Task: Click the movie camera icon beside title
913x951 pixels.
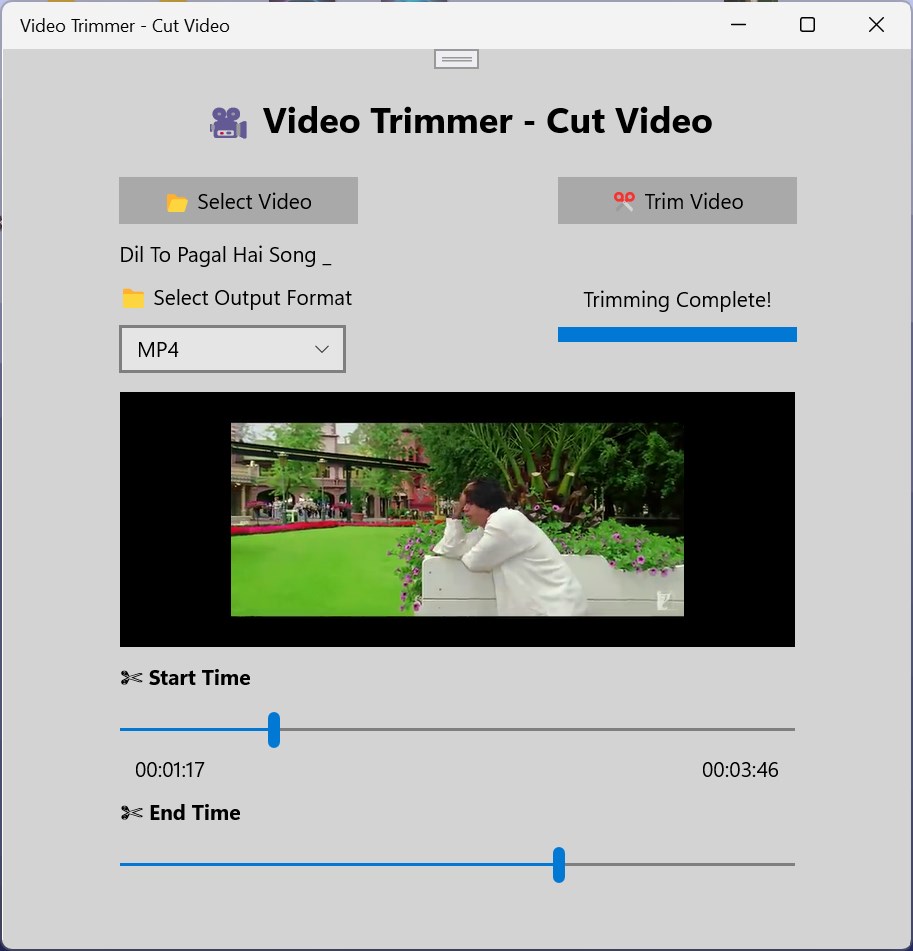Action: [228, 123]
